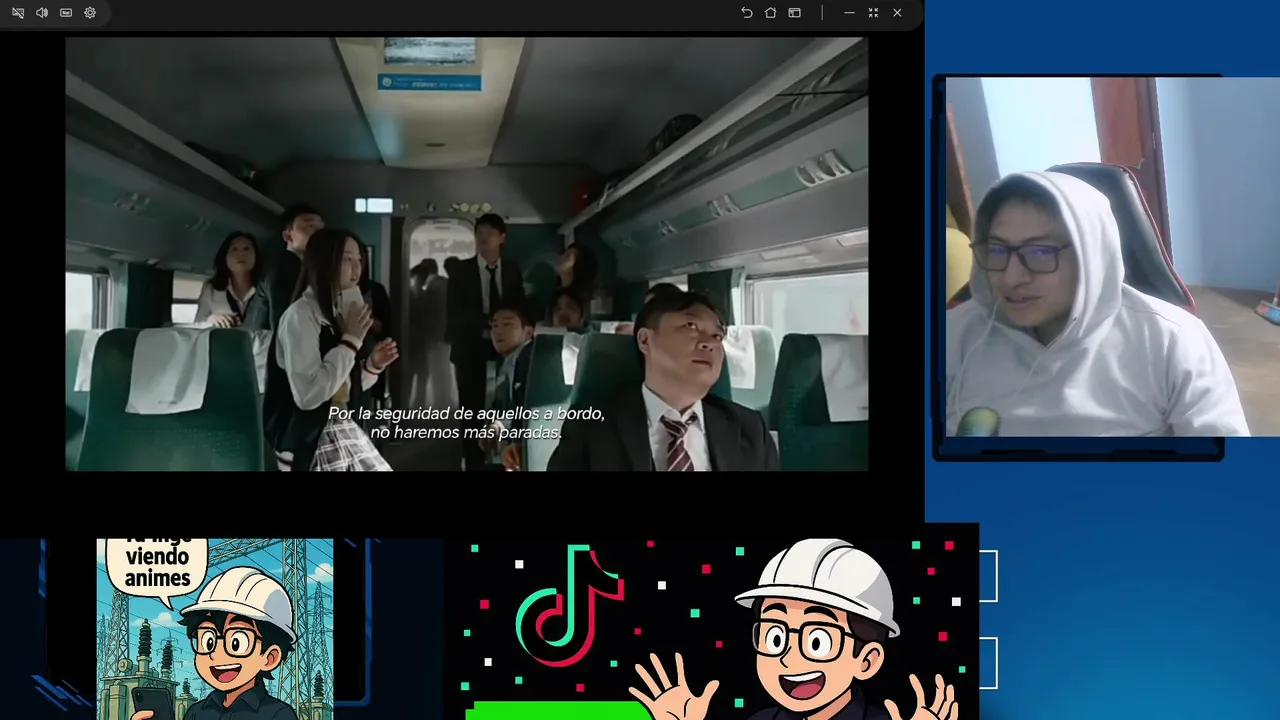Viewport: 1280px width, 720px height.
Task: Open the keyboard icon in the title bar
Action: pos(66,13)
